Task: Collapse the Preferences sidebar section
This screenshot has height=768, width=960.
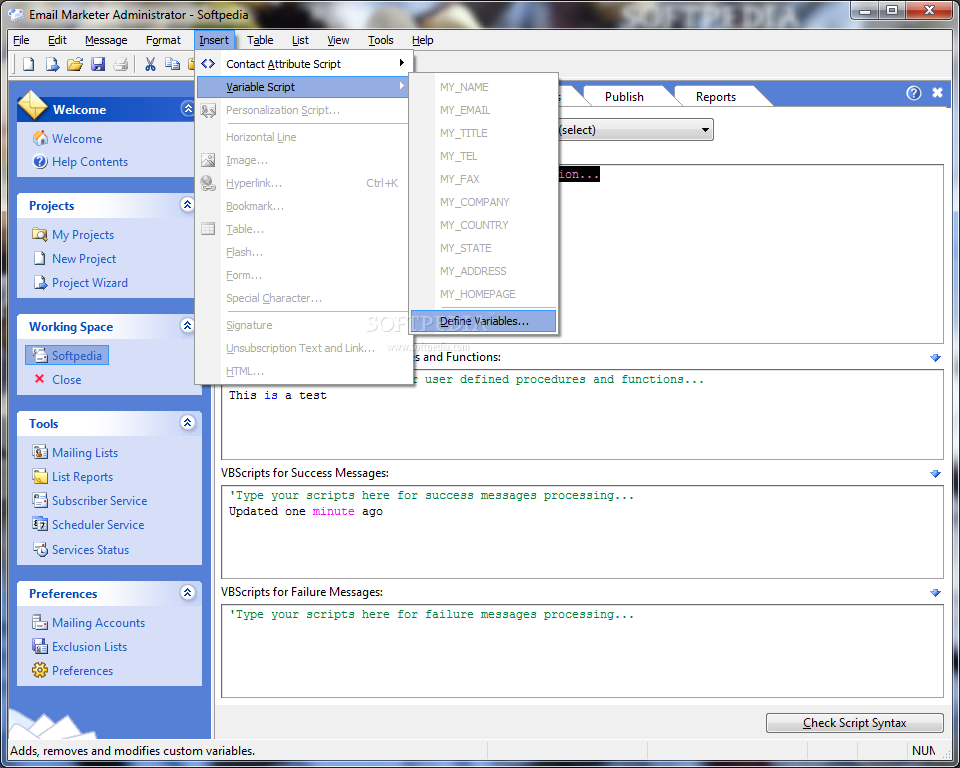Action: tap(187, 592)
